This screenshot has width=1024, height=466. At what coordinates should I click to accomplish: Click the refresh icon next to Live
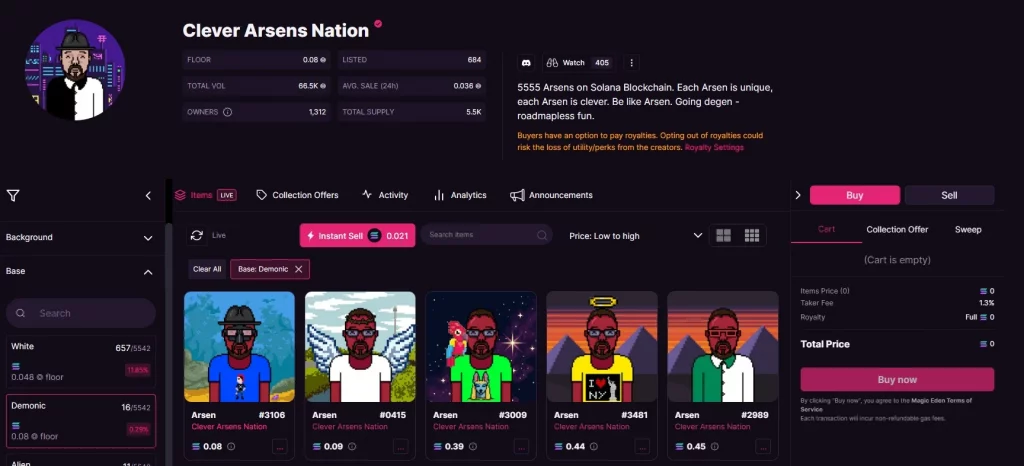coord(197,235)
